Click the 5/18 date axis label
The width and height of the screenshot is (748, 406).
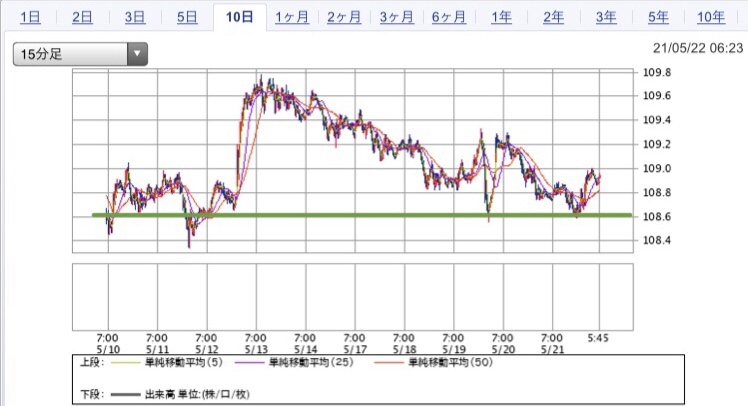click(x=404, y=349)
